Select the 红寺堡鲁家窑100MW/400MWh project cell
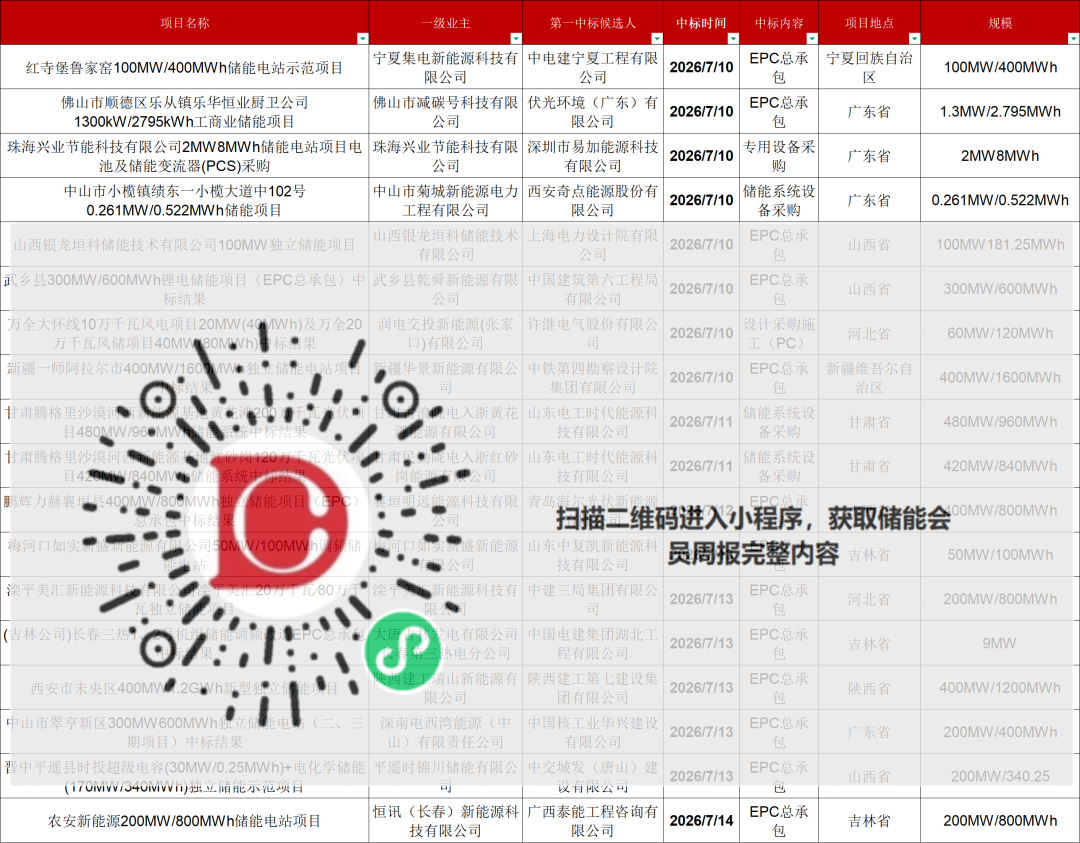The width and height of the screenshot is (1080, 843). [x=185, y=67]
